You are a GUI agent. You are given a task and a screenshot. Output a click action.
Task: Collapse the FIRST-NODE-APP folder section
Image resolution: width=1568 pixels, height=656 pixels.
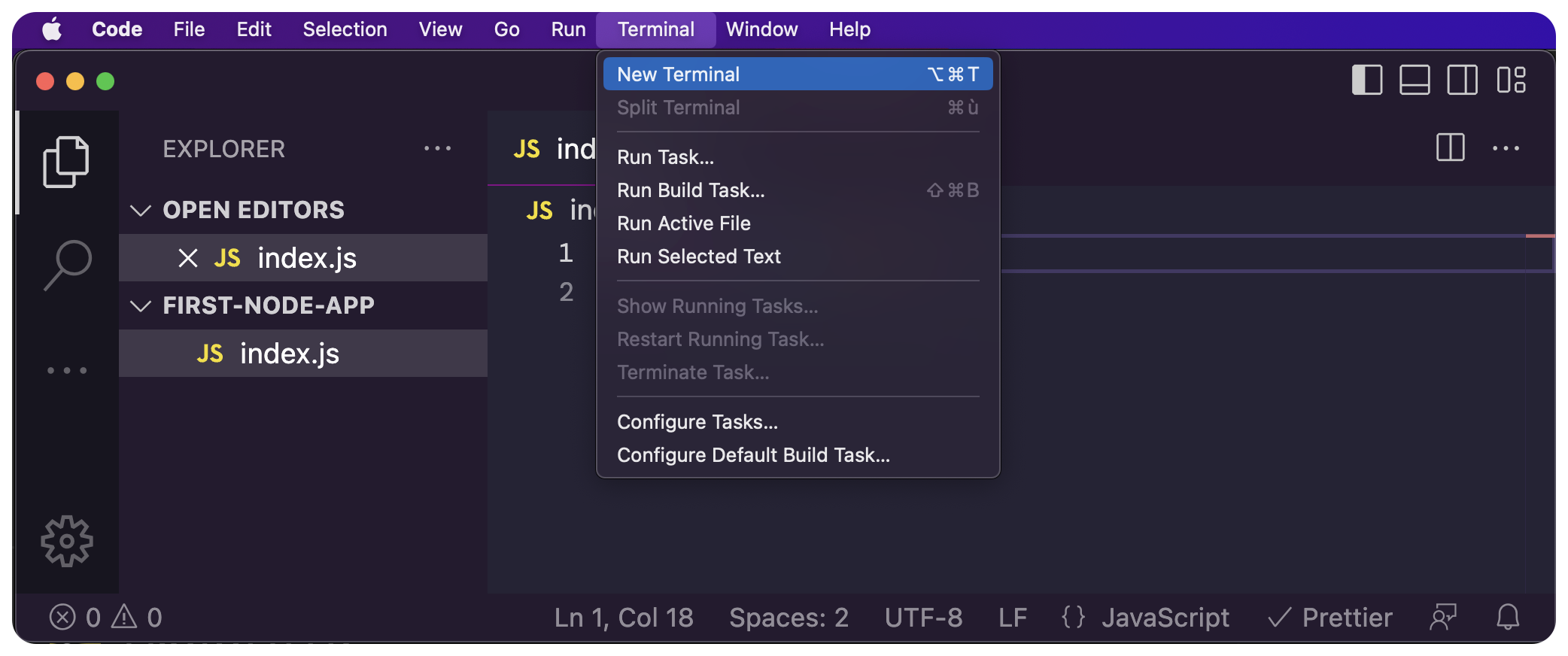(x=141, y=305)
